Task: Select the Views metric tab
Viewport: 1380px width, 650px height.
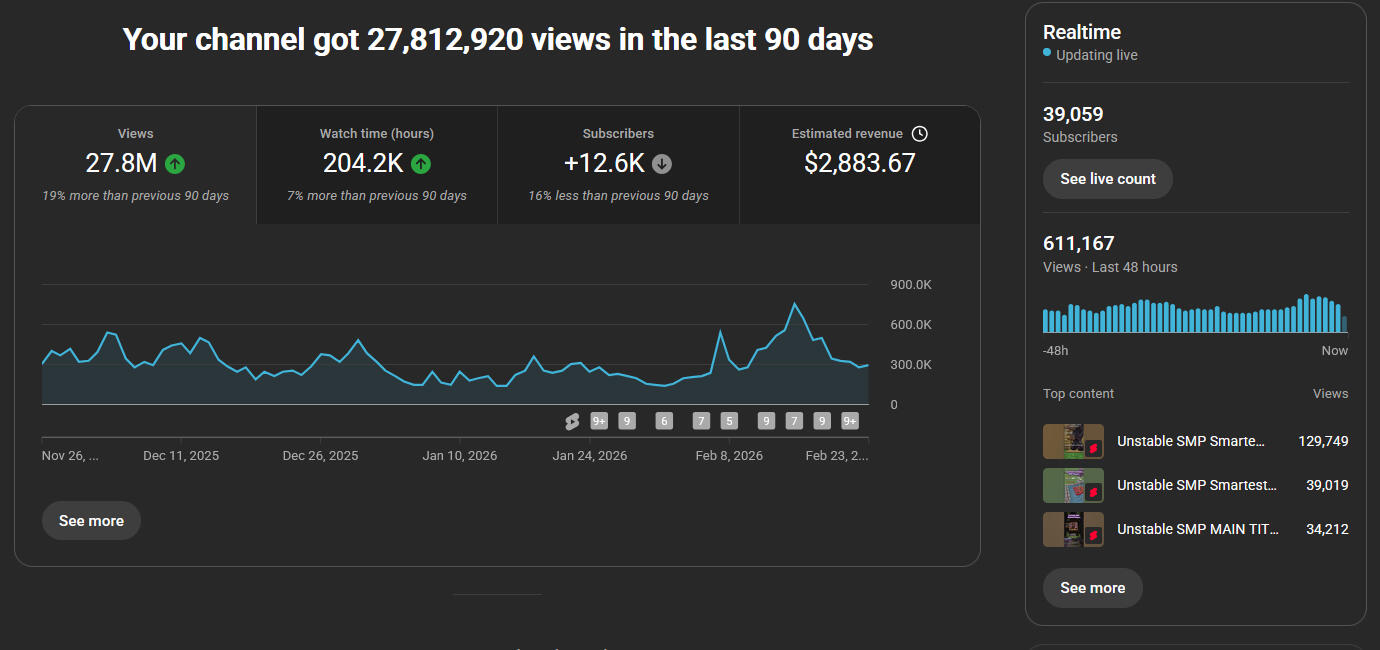Action: pos(136,165)
